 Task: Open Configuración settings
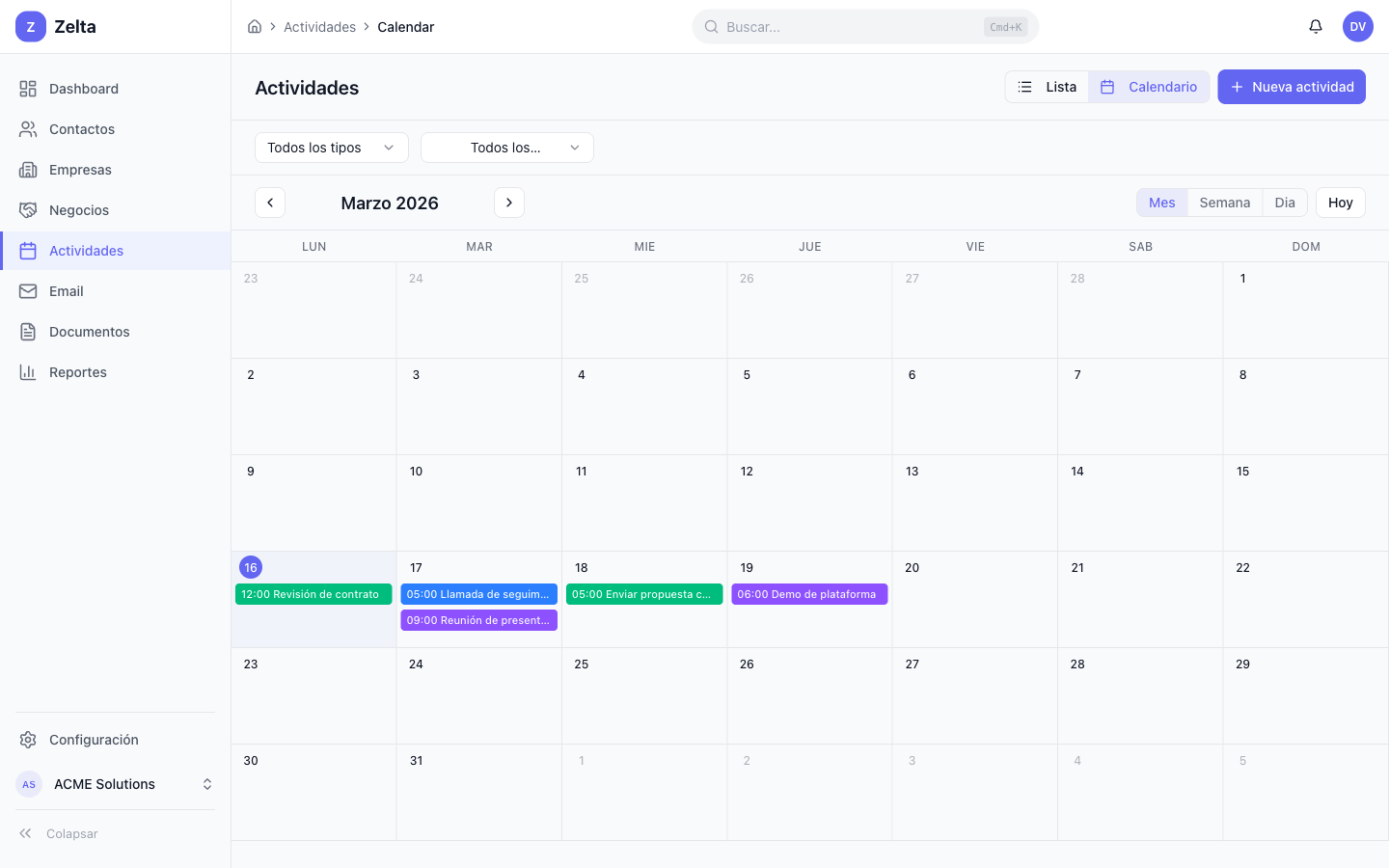click(94, 740)
